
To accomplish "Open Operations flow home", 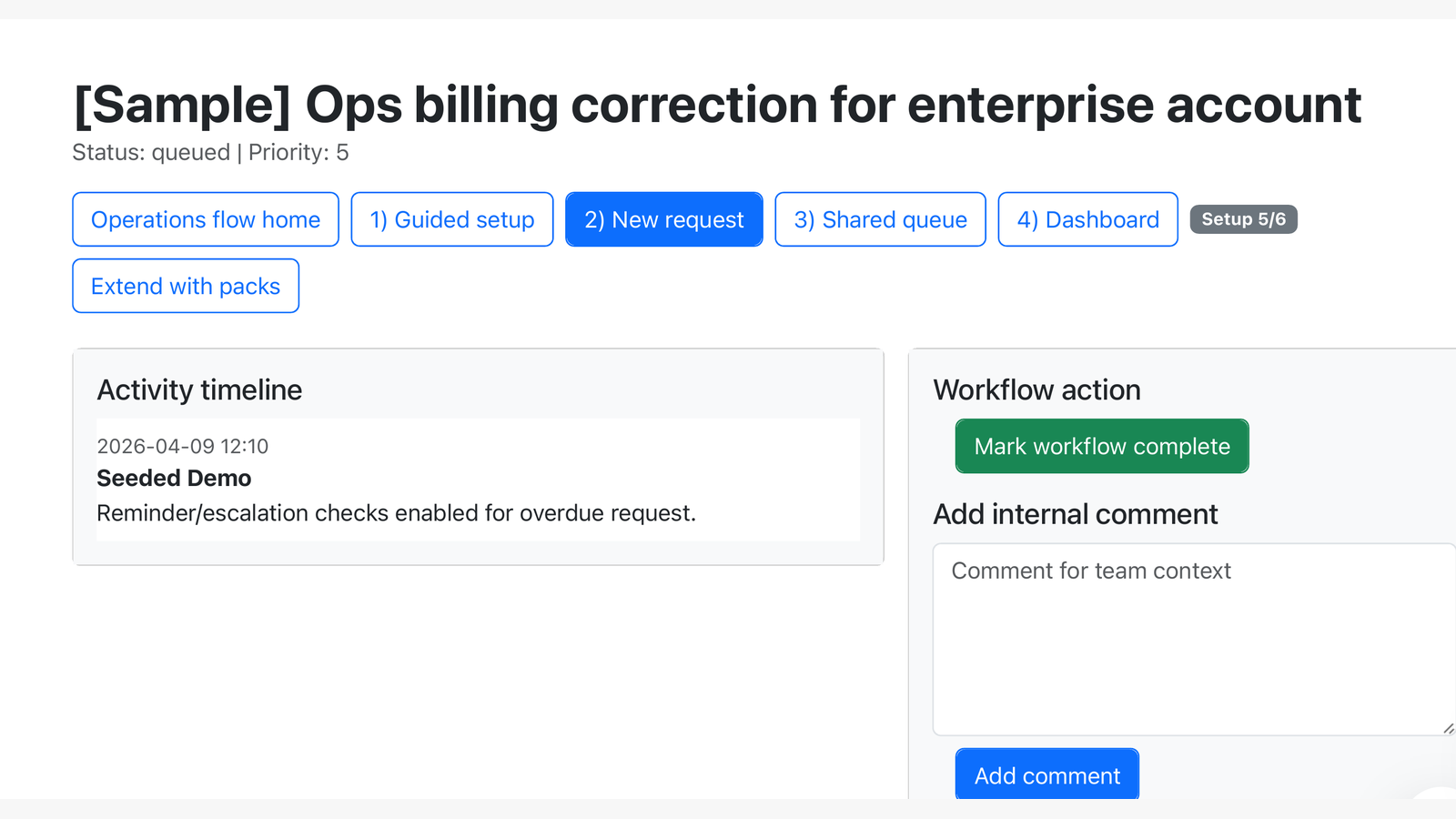I will 205,219.
